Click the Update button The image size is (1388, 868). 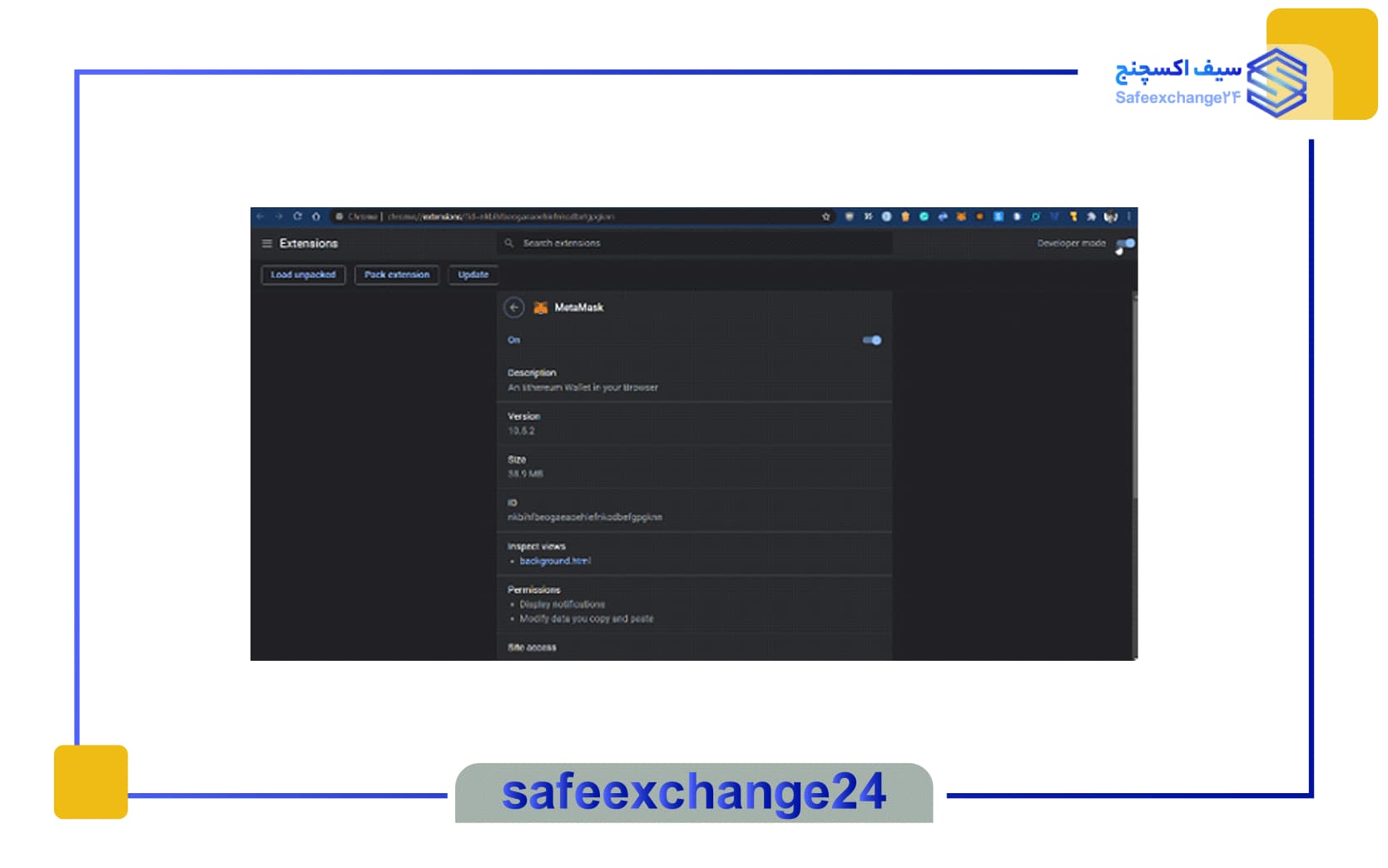pyautogui.click(x=473, y=275)
